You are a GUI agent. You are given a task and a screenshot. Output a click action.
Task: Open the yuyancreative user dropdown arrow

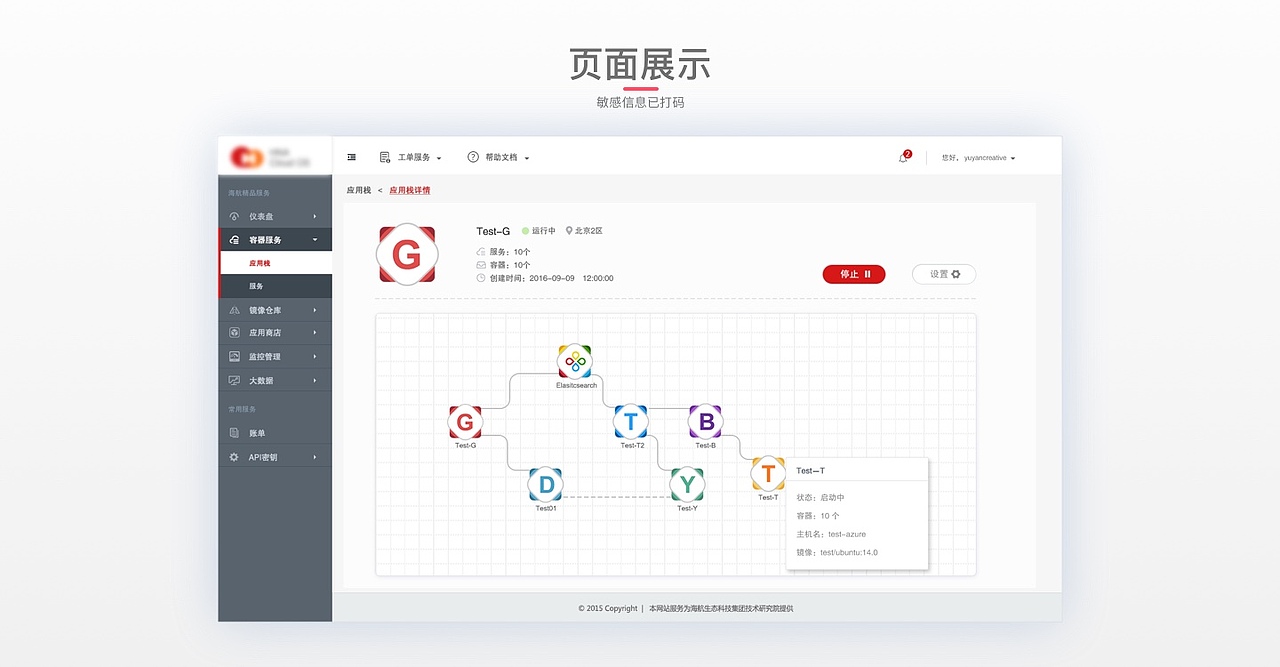point(1013,158)
